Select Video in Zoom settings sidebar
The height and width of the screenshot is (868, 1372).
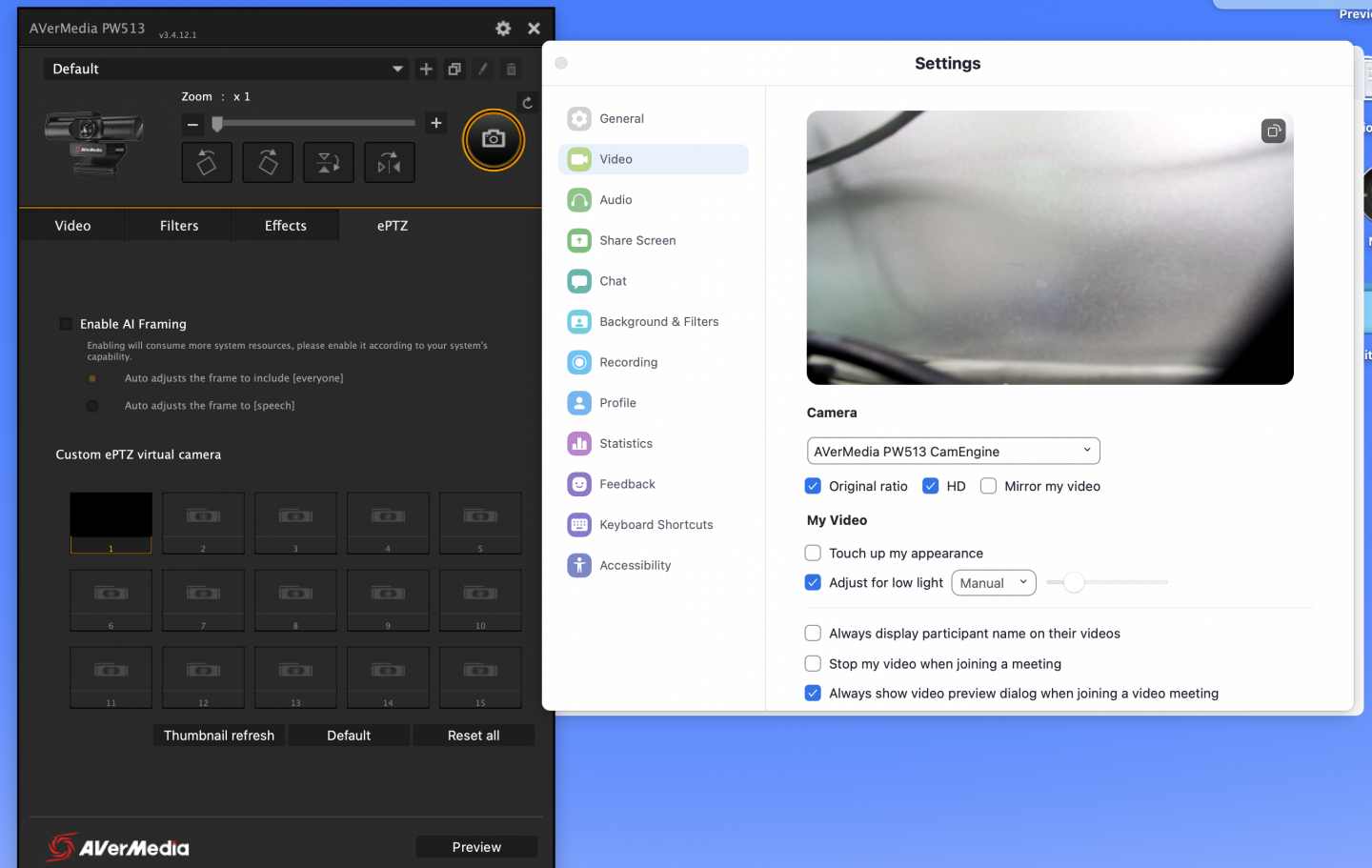tap(654, 159)
